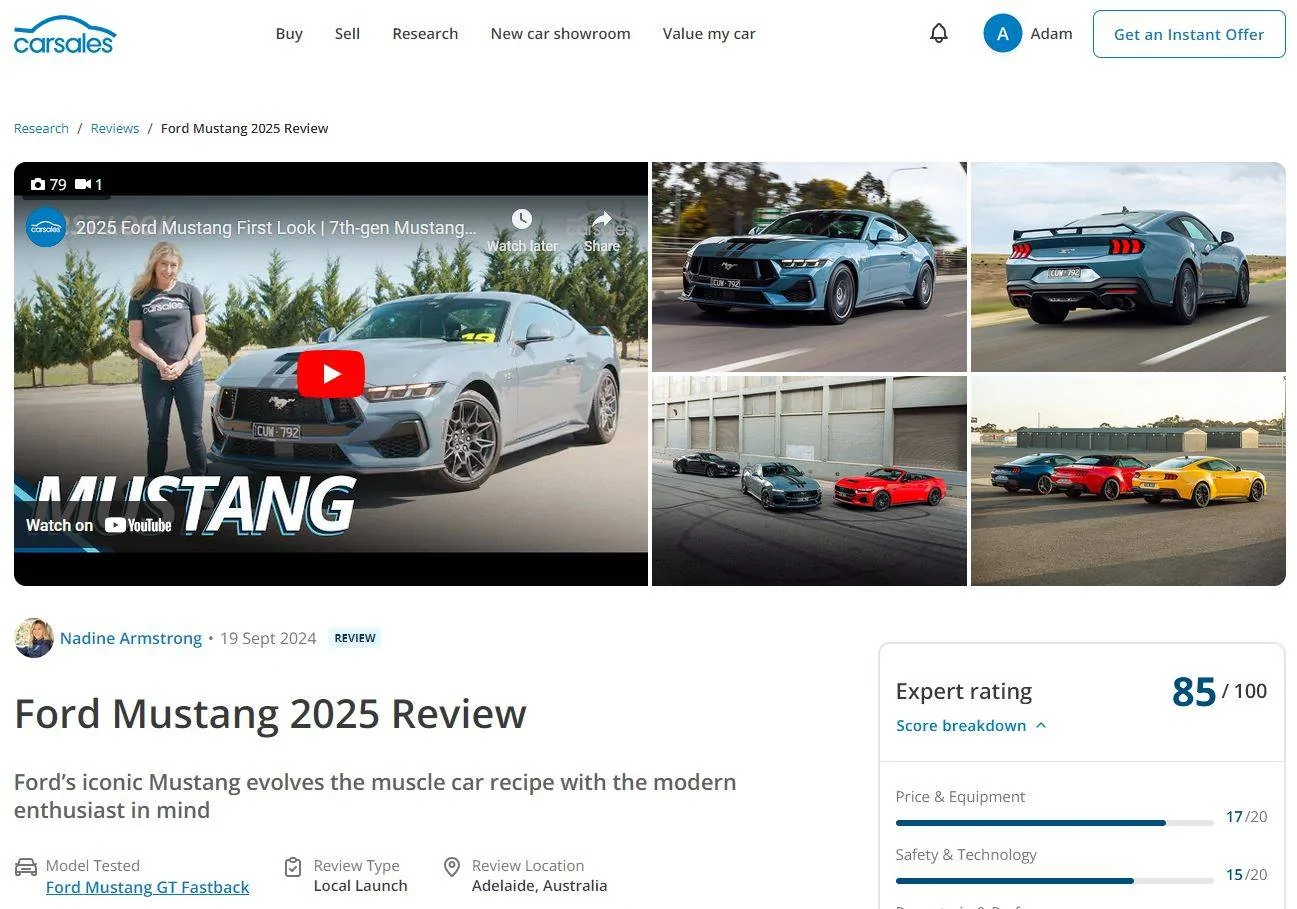Screen dimensions: 1297x909
Task: Open rear view blue Mustang photo
Action: pos(1128,267)
